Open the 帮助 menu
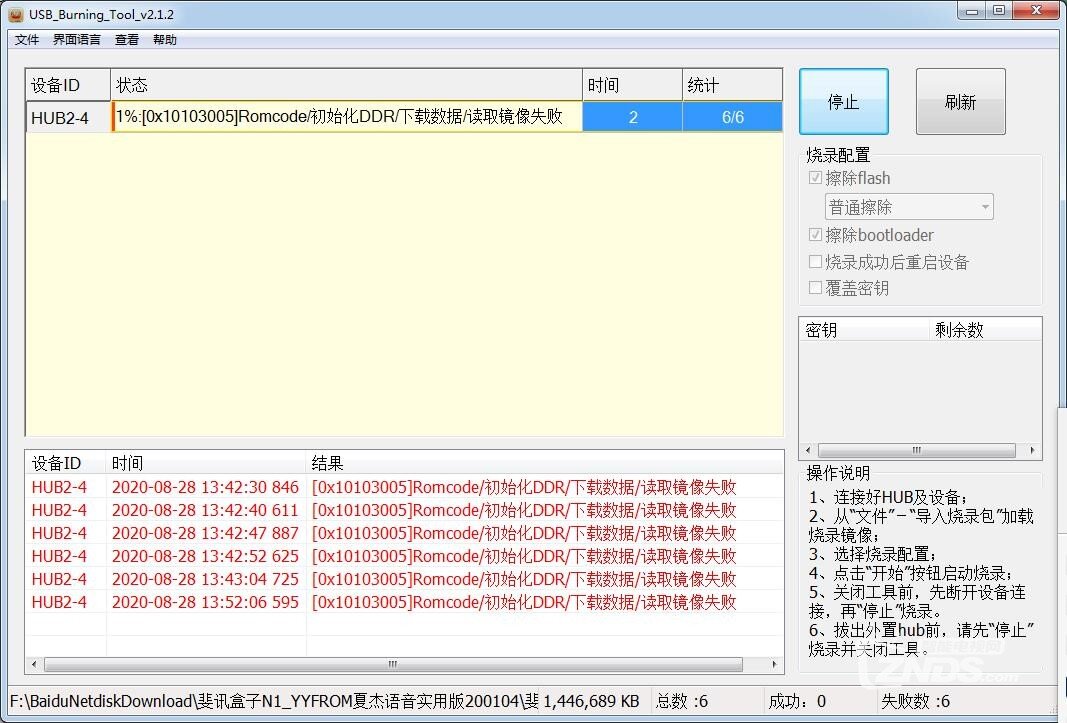 [165, 40]
